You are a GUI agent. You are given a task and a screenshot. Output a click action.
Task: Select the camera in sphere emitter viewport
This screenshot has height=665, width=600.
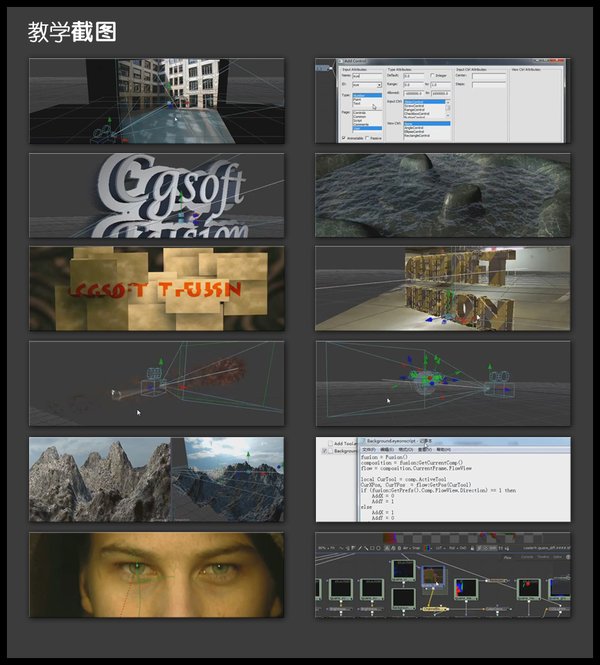coord(500,385)
